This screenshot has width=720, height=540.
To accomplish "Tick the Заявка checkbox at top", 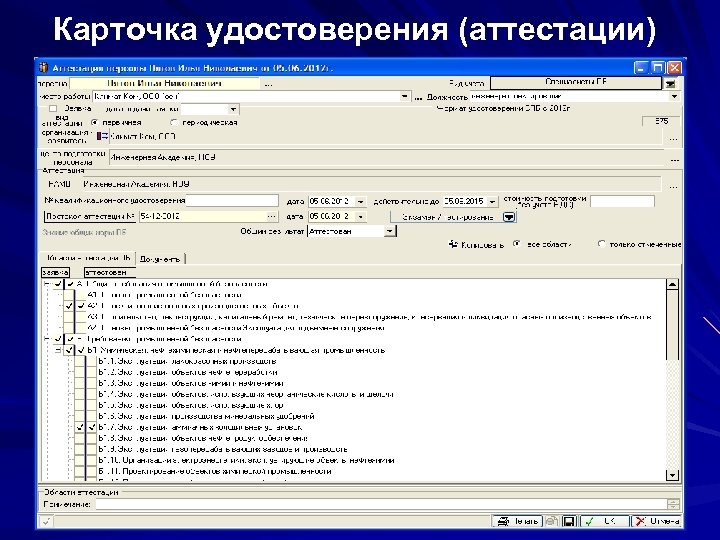I will [53, 109].
